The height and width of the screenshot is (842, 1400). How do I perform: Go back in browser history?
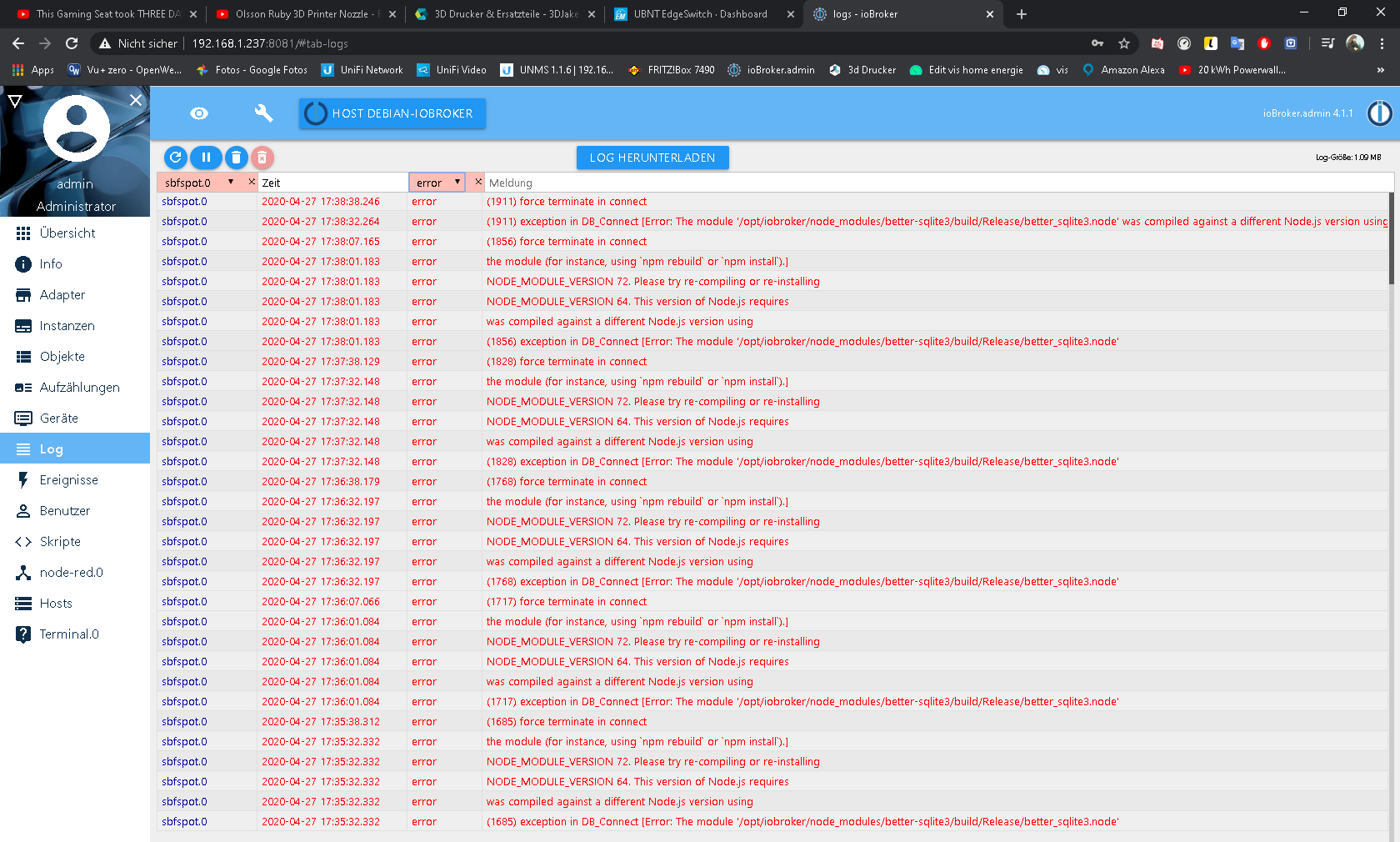click(18, 43)
